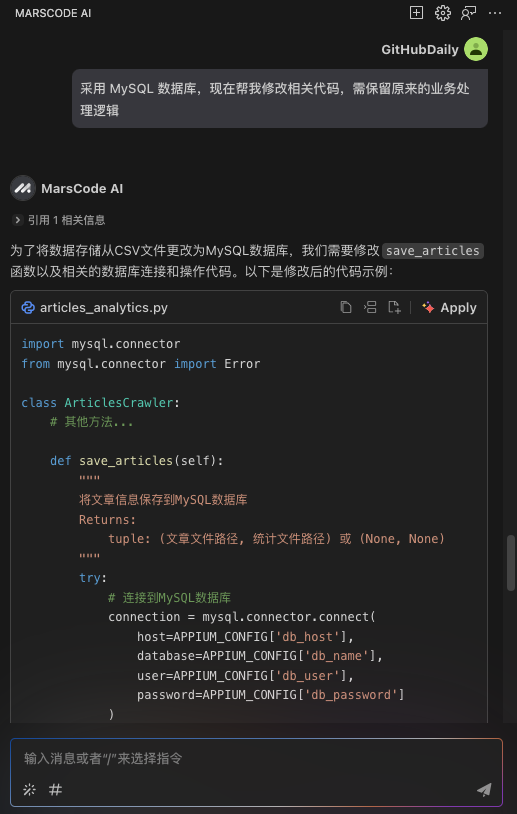Click 'connection = mysql.connector.connect(' line

[242, 617]
